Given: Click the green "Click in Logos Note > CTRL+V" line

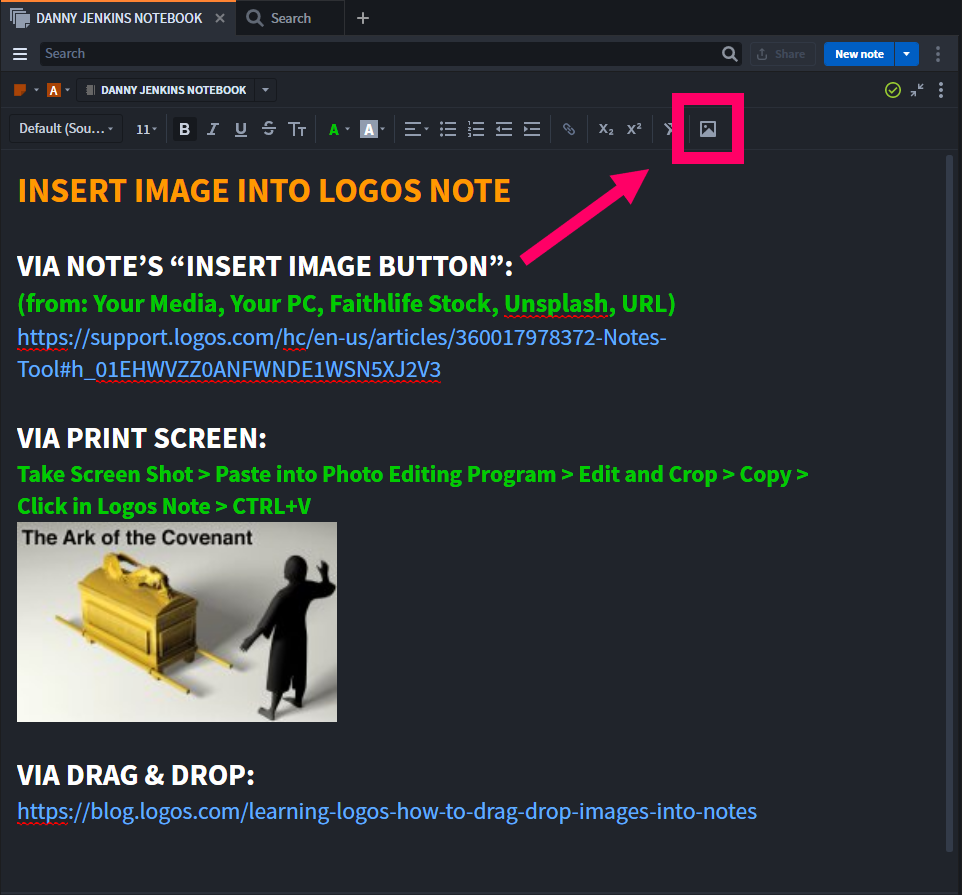Looking at the screenshot, I should (x=164, y=507).
